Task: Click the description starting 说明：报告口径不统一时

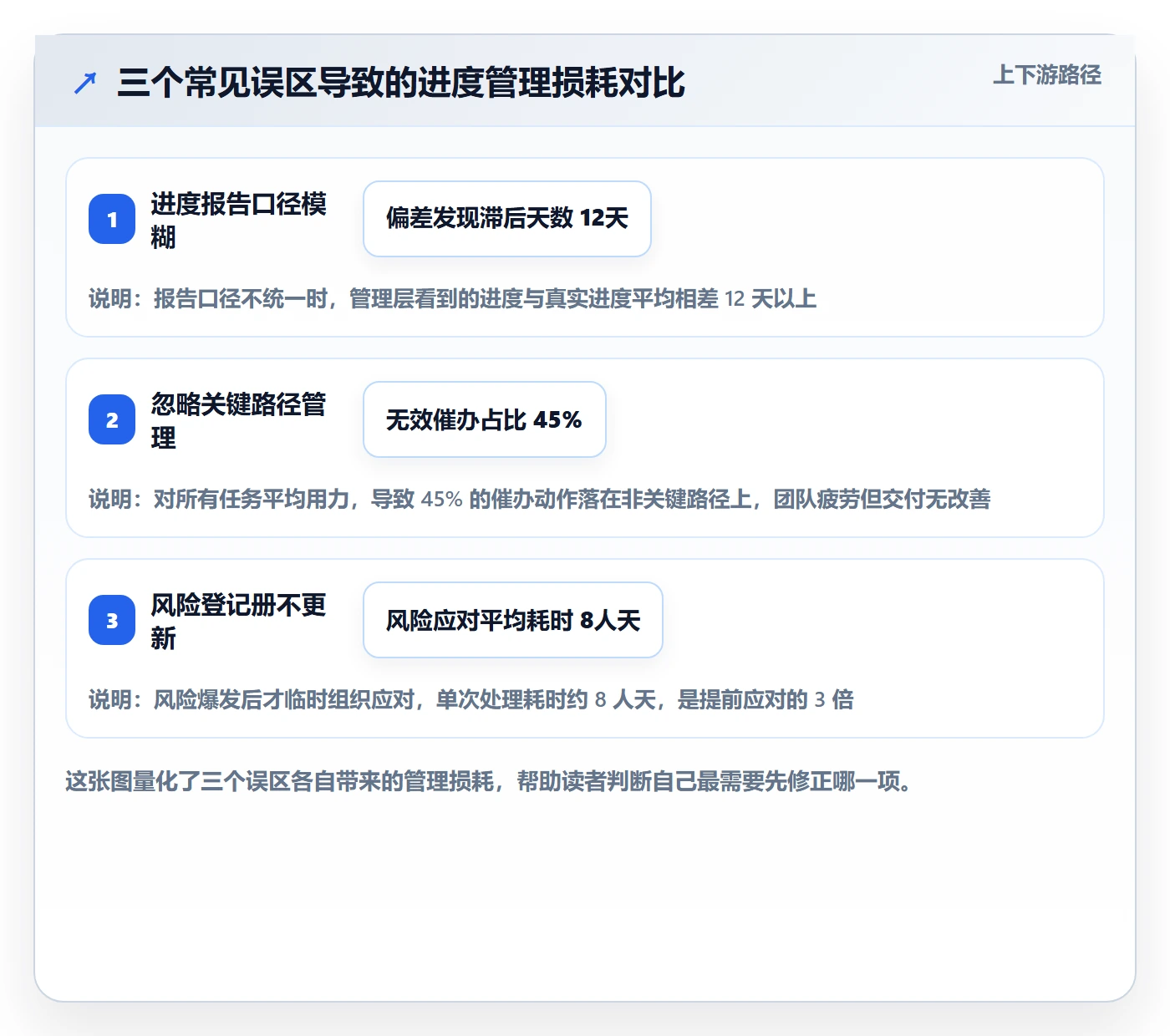Action: pos(453,298)
